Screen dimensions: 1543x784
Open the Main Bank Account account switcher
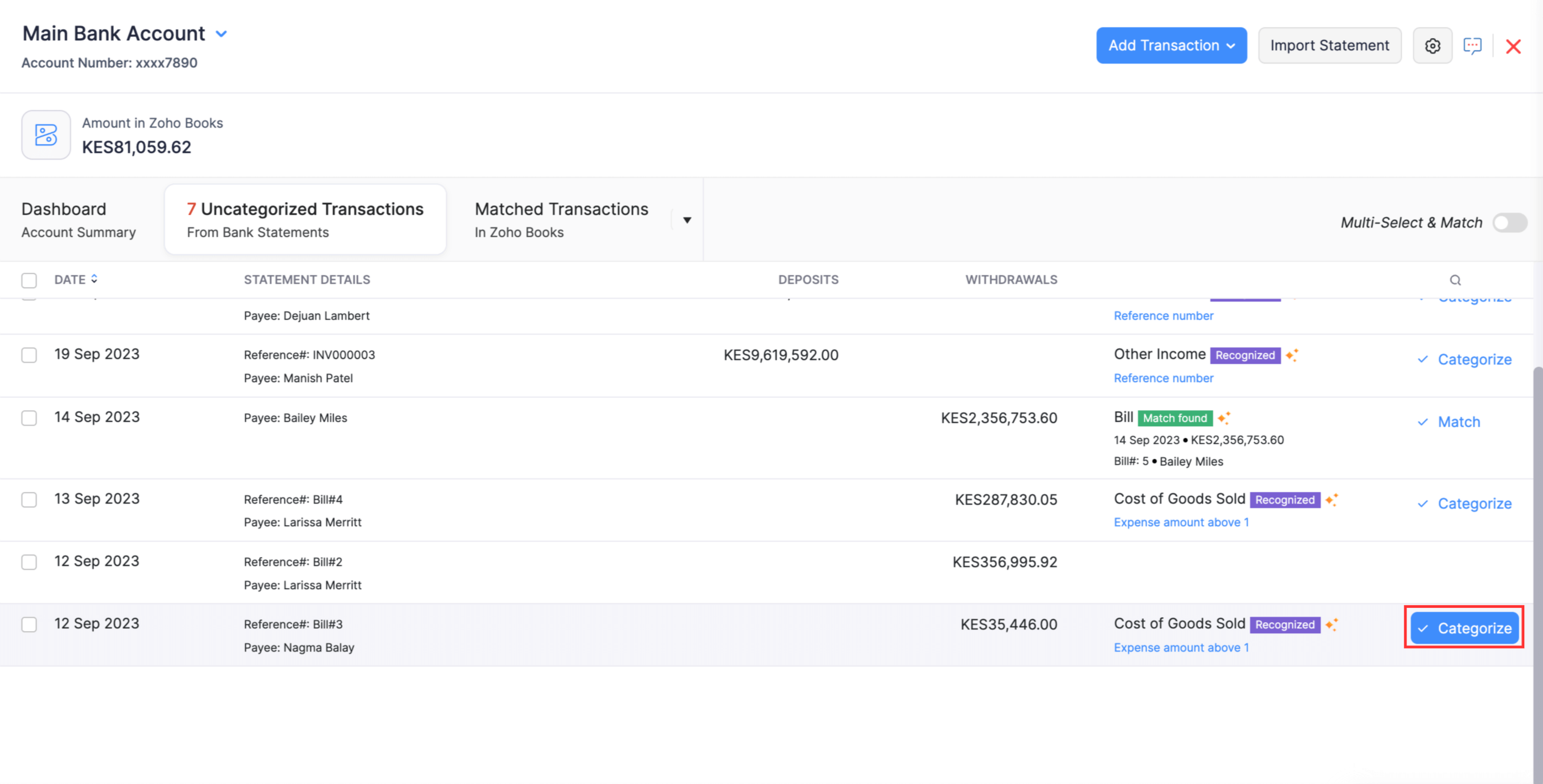221,34
